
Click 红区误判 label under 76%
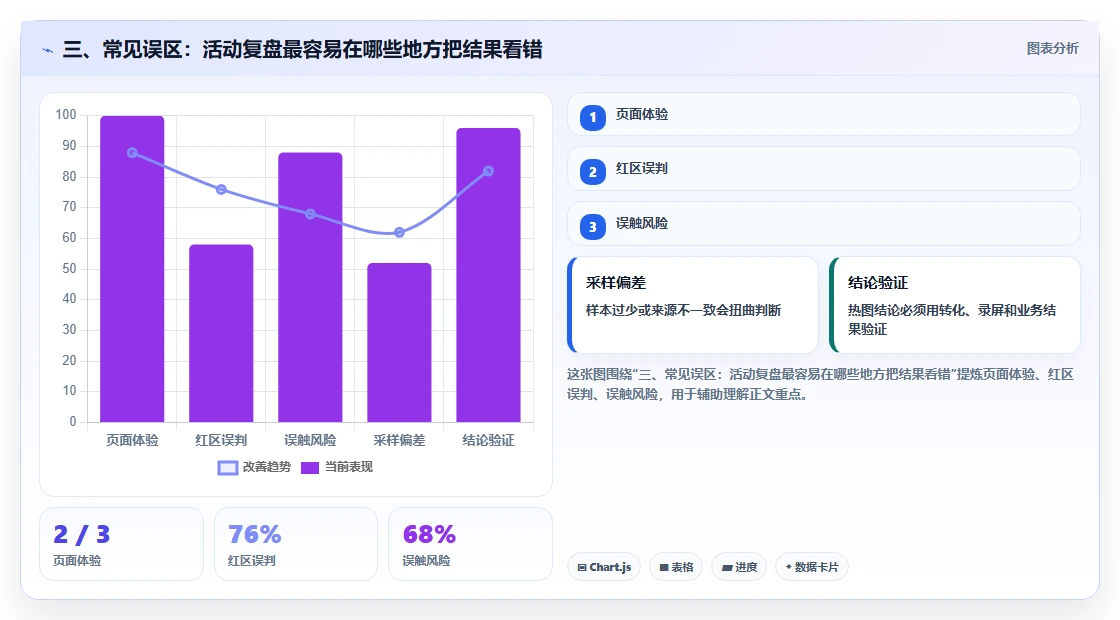click(x=251, y=561)
